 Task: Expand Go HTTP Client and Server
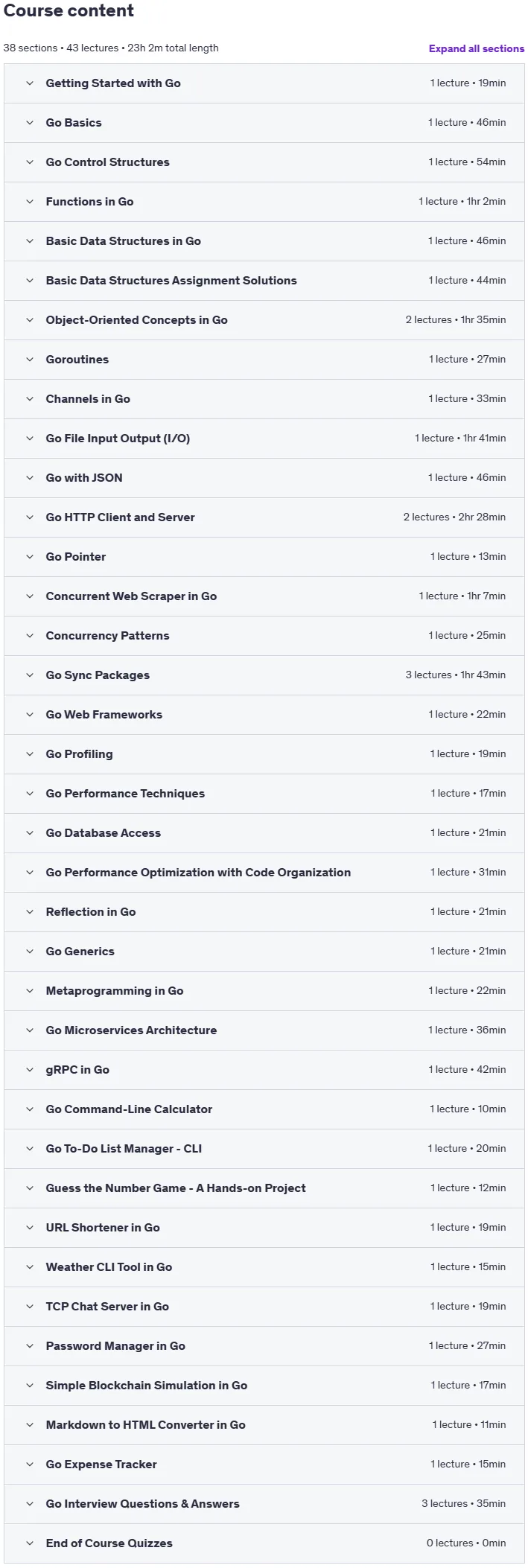click(x=264, y=517)
